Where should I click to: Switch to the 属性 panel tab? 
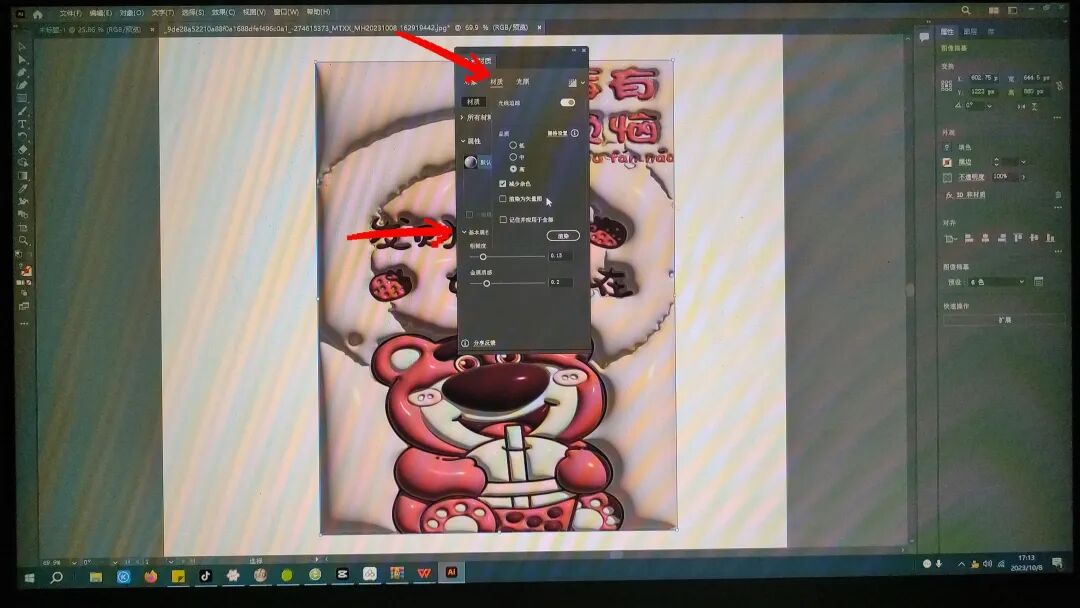(948, 32)
